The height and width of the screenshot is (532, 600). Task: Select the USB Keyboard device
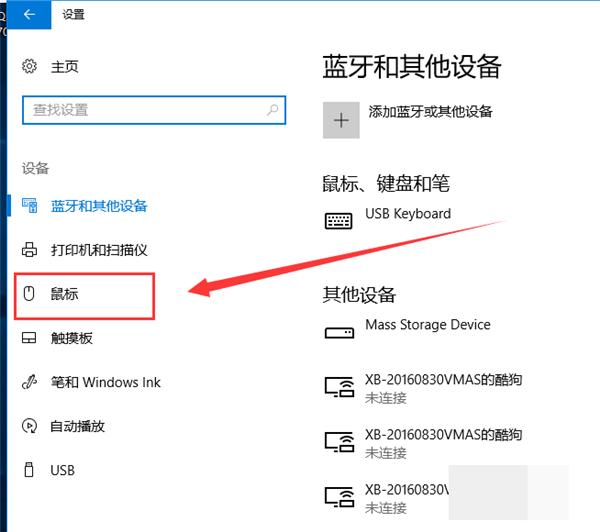point(408,214)
